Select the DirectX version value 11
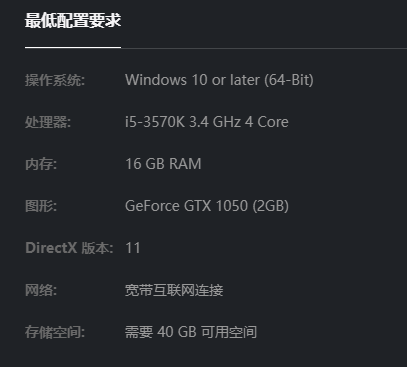The height and width of the screenshot is (367, 407). pos(133,248)
